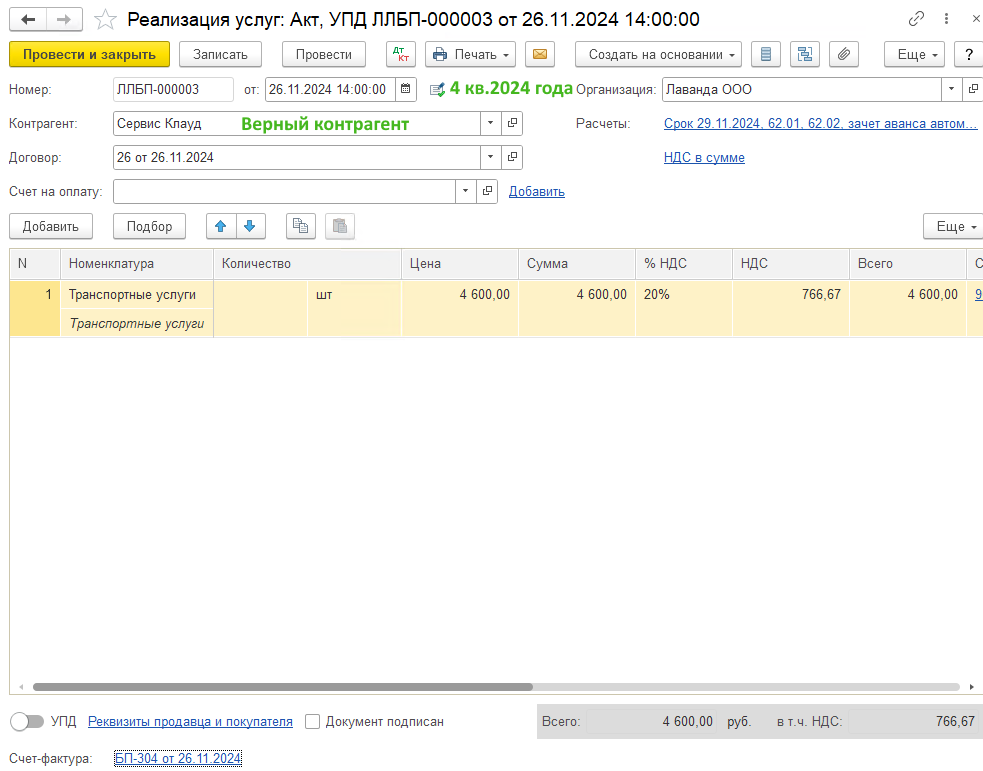Open the Расчеты terms link
This screenshot has height=771, width=983.
(820, 123)
